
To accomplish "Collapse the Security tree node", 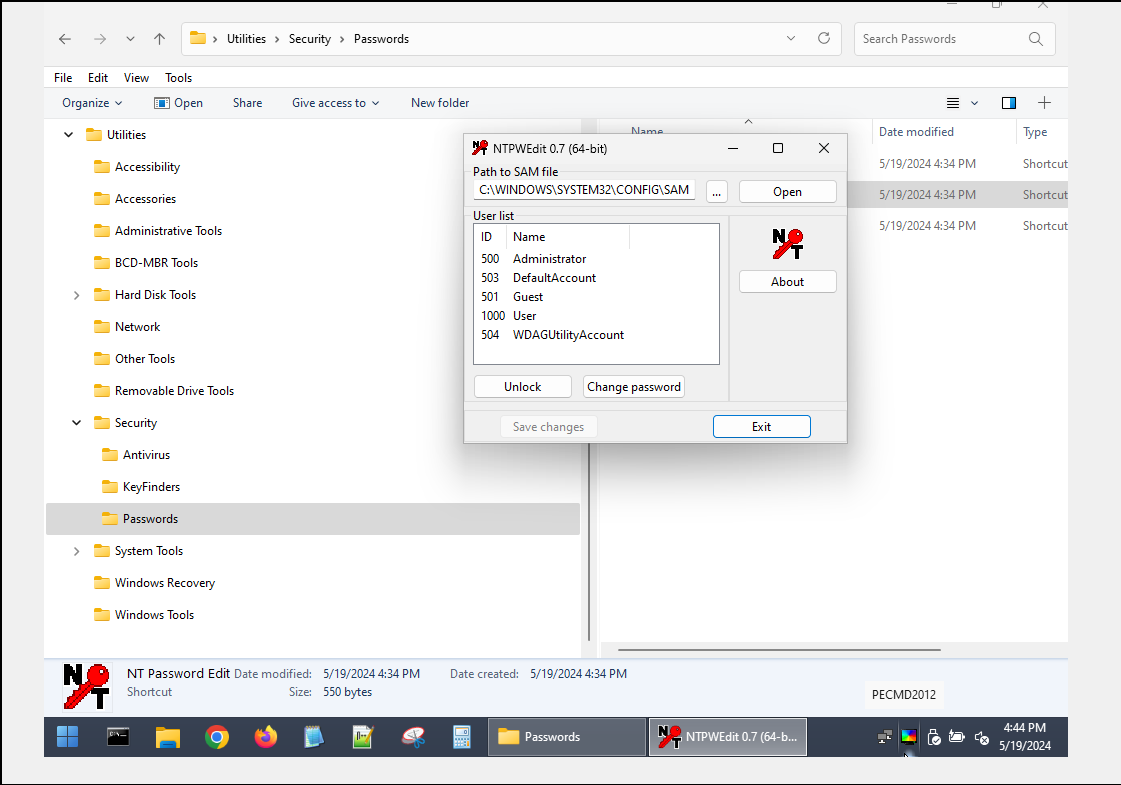I will coord(76,423).
